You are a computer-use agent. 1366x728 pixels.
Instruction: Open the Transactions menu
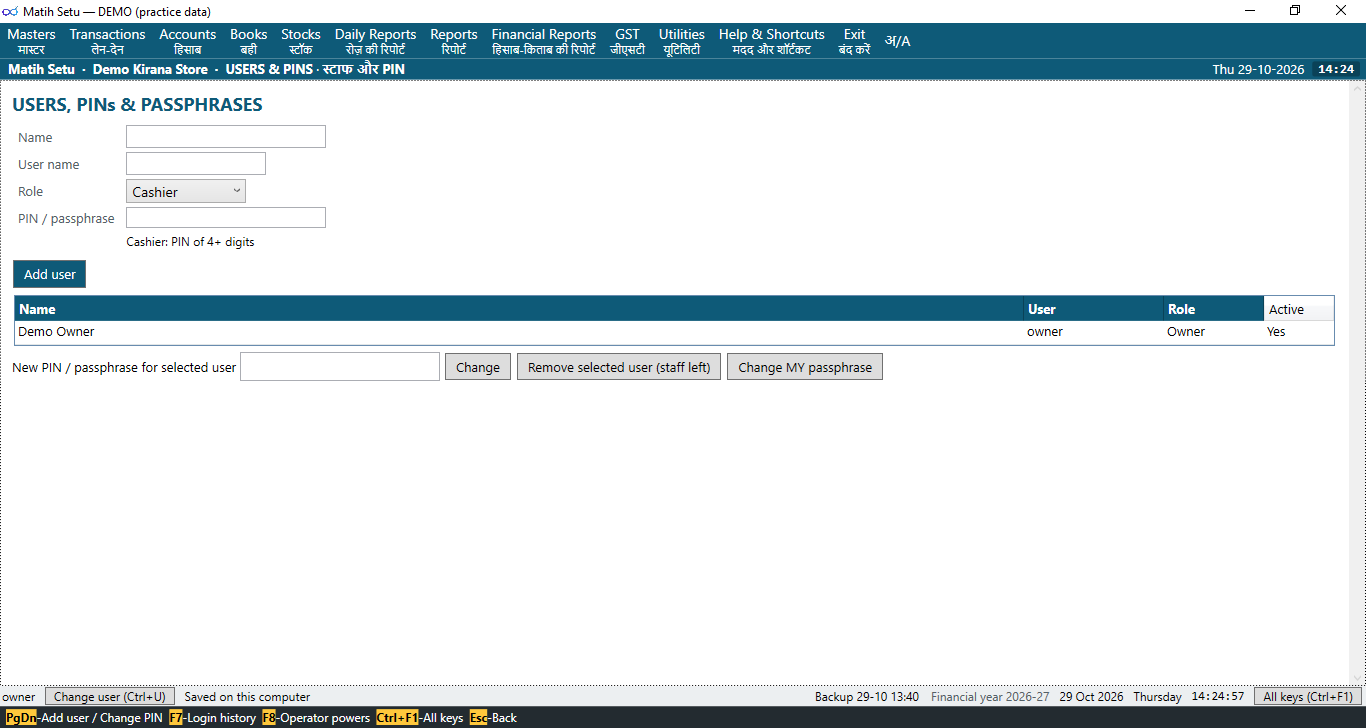click(x=107, y=41)
